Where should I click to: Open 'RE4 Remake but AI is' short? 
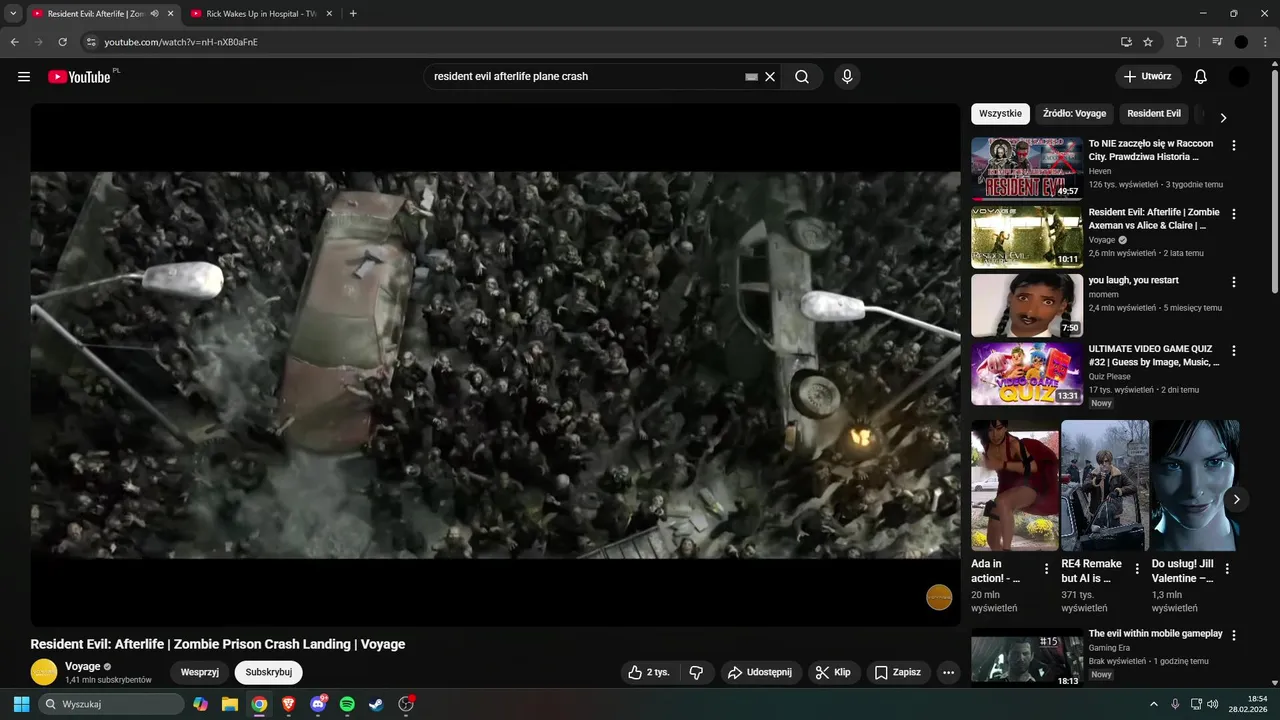click(x=1105, y=485)
